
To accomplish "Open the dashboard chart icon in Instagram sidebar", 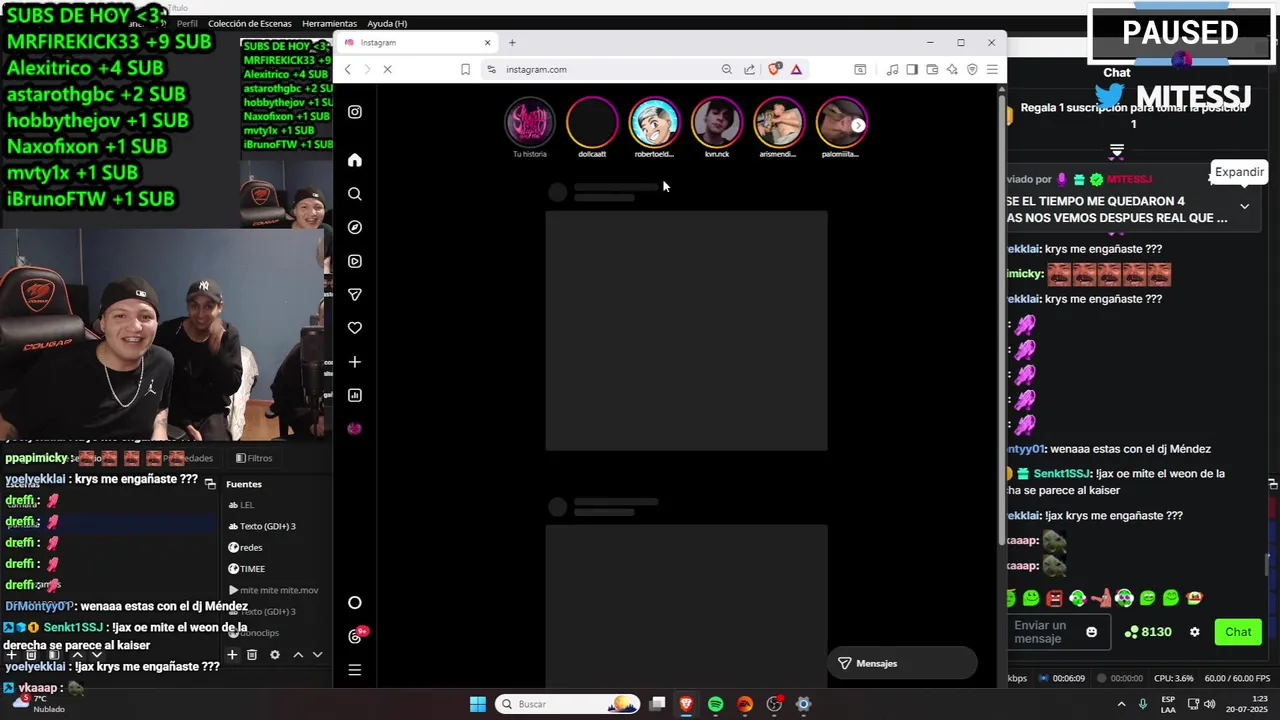I will (354, 395).
